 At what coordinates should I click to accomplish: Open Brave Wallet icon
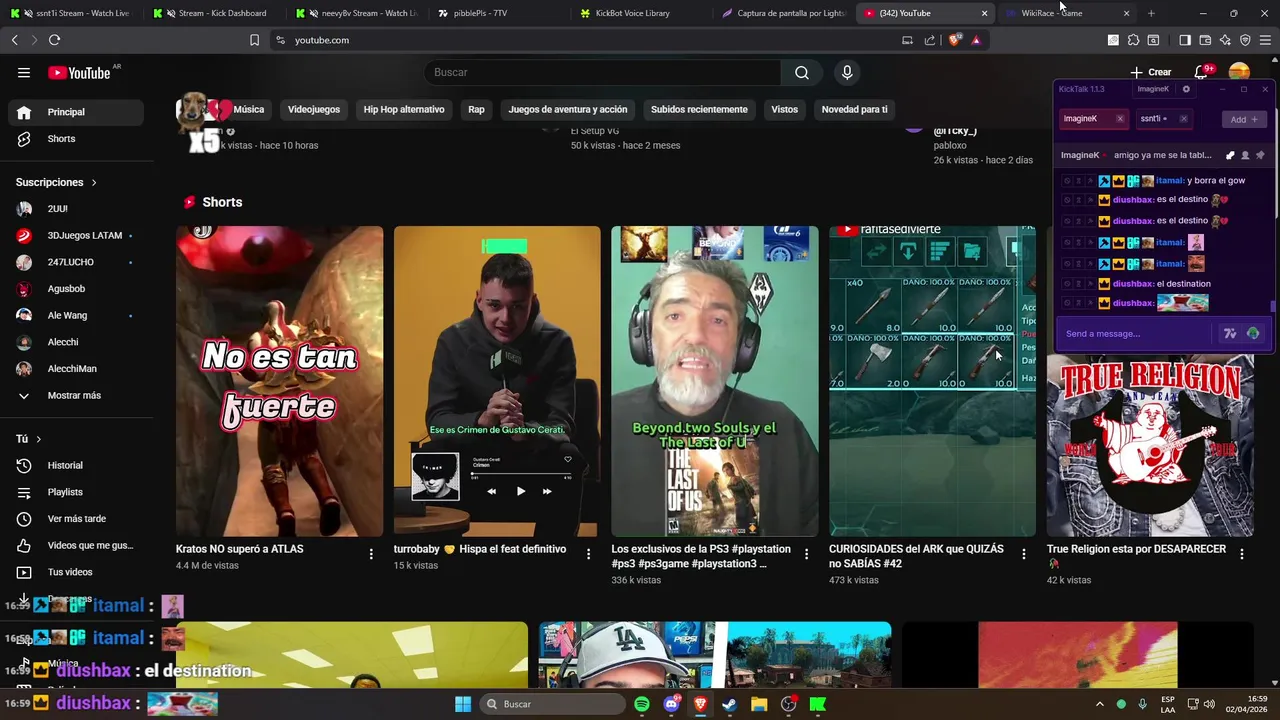point(1205,40)
